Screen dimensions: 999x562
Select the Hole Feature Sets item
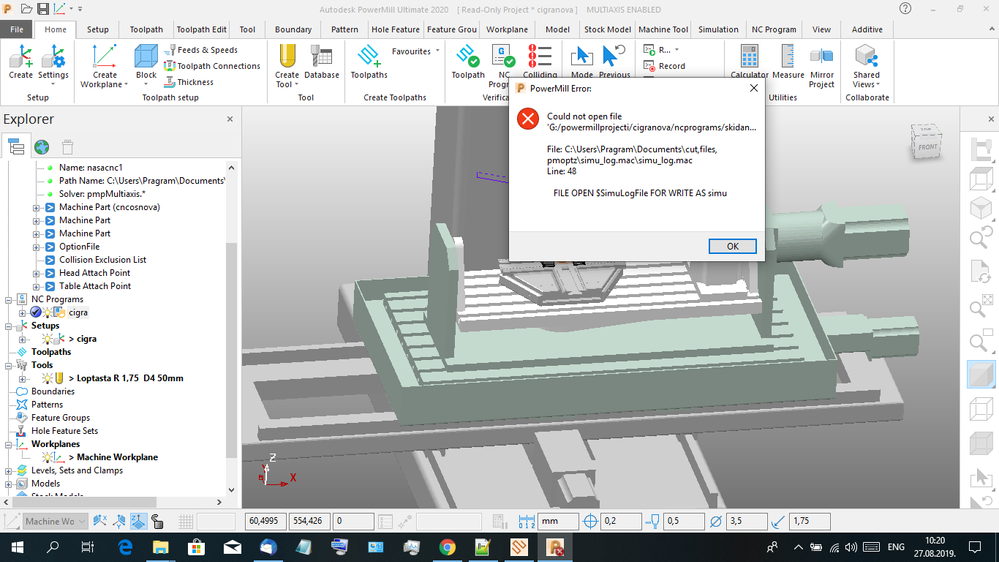[64, 431]
